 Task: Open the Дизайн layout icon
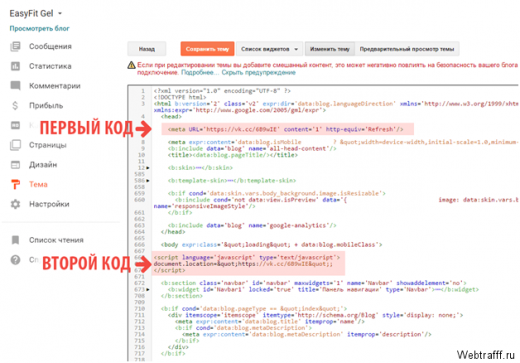coord(15,165)
